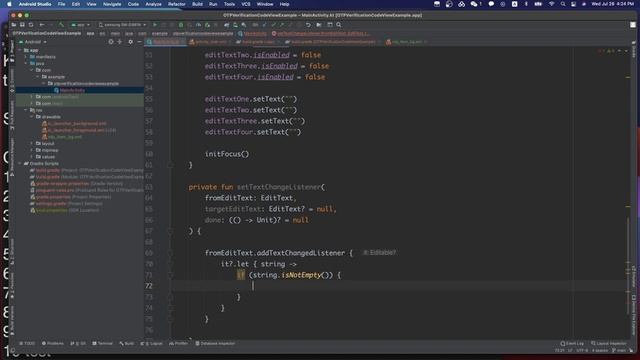Click the Expand/Collapse all icon in Project panel

(x=120, y=42)
